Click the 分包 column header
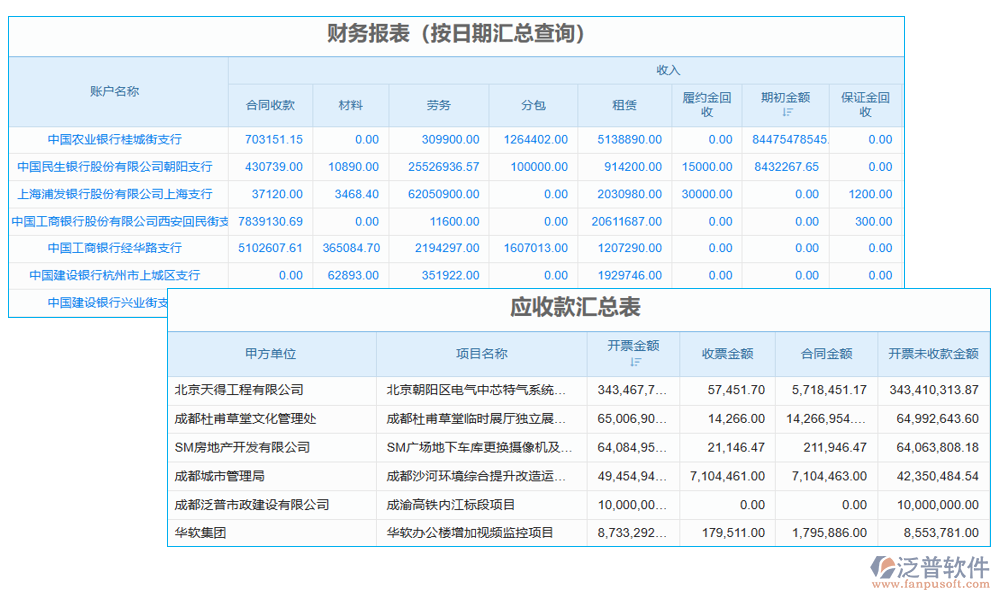Screen dimensions: 1000x600 coord(536,104)
